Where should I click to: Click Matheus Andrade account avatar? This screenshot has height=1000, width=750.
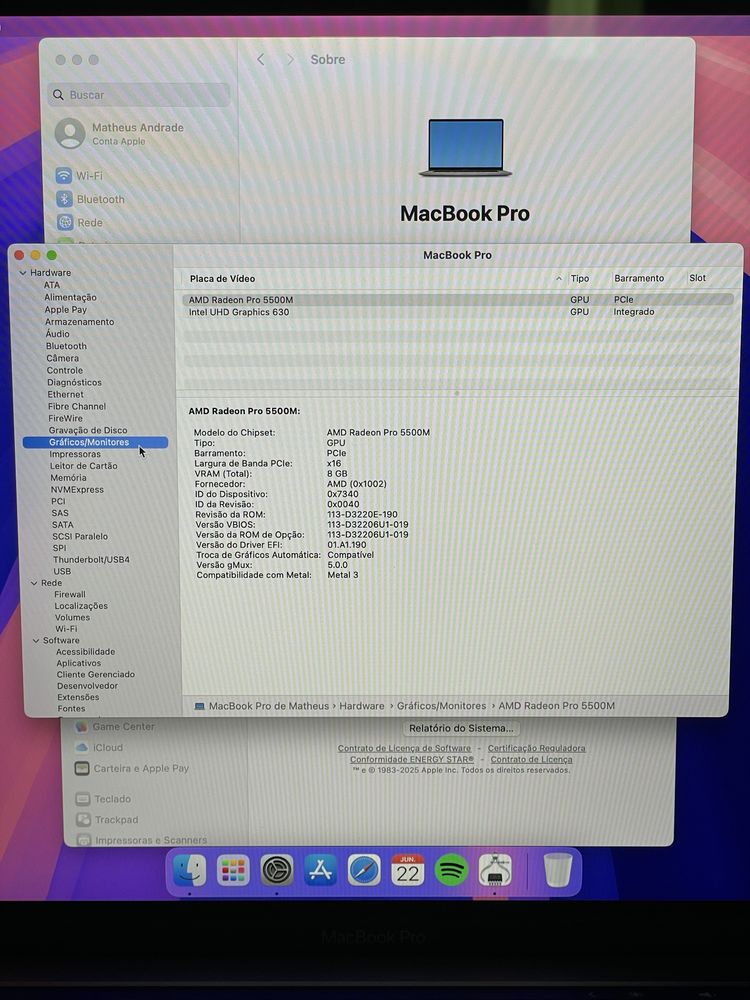click(x=70, y=133)
